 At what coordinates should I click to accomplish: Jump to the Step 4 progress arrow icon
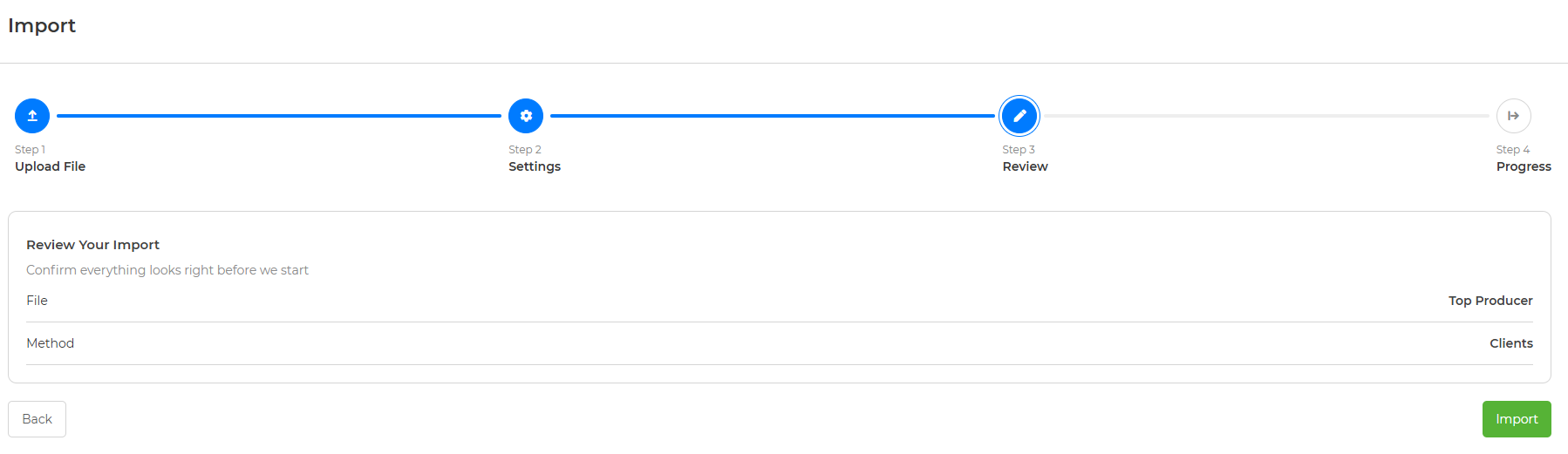pos(1513,116)
